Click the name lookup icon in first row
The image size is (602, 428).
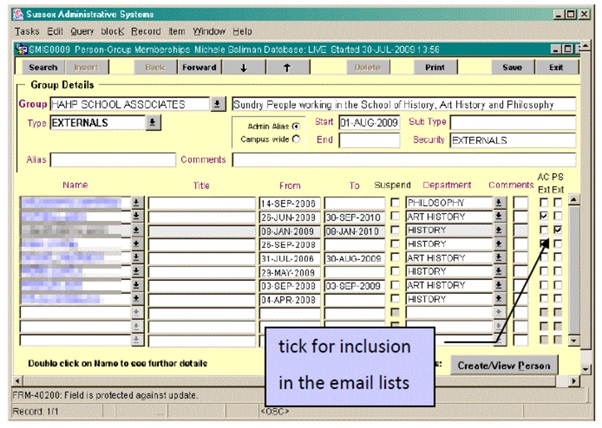coord(138,203)
